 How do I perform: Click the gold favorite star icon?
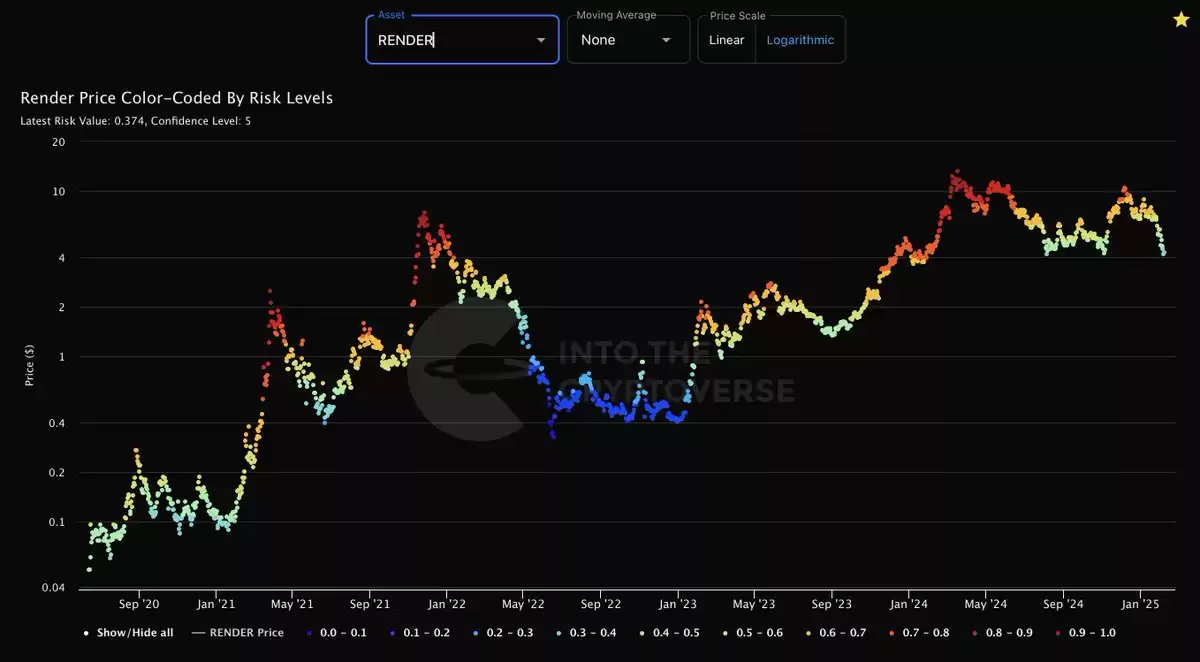point(1181,20)
